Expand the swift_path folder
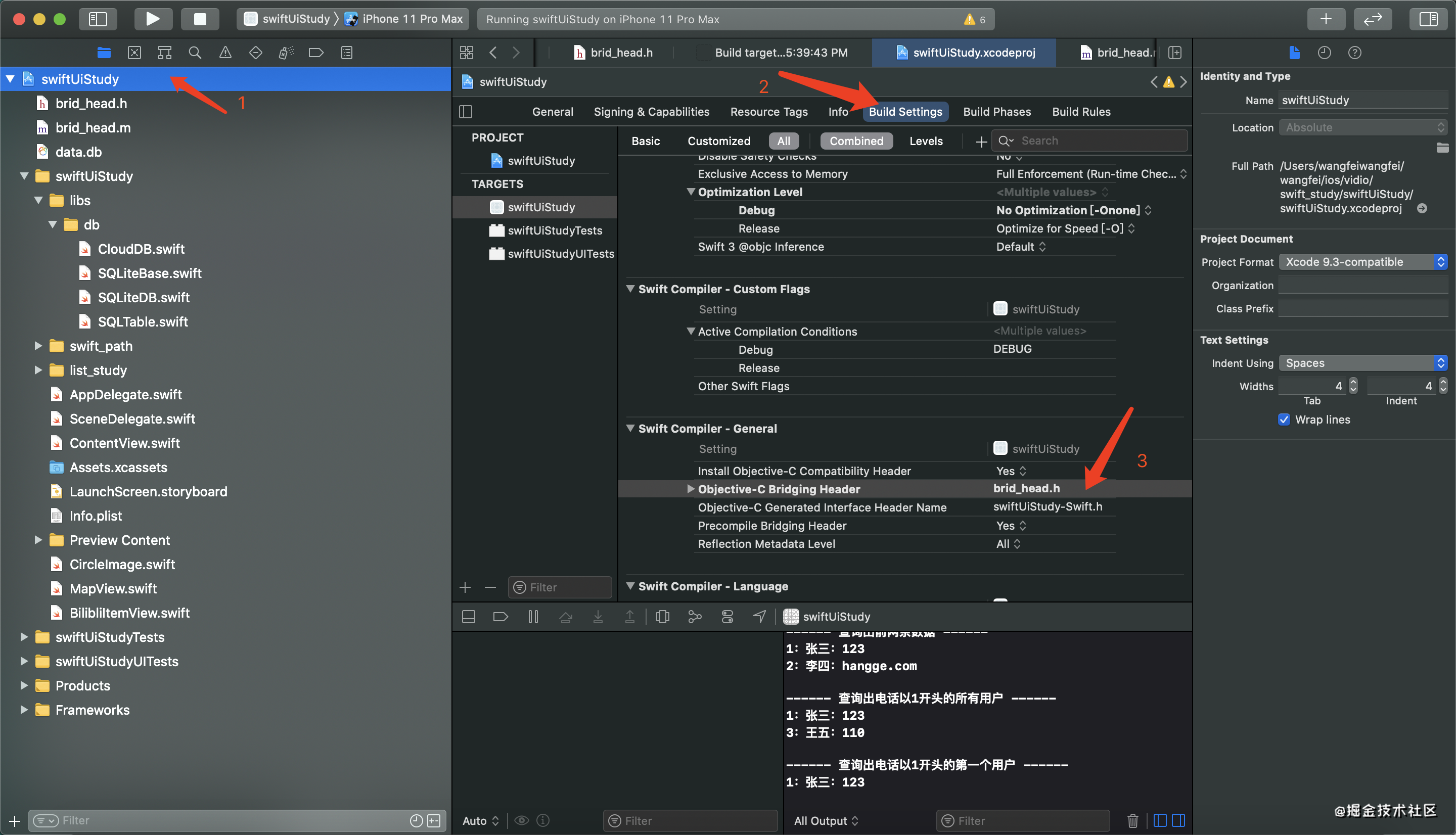The image size is (1456, 835). (38, 346)
